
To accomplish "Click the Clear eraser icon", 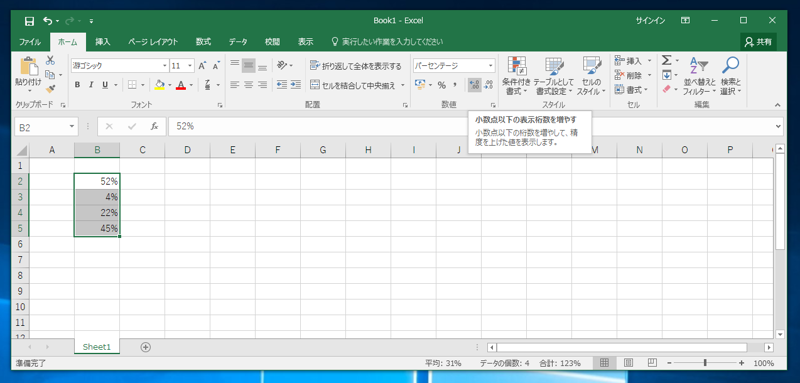I will click(x=666, y=89).
